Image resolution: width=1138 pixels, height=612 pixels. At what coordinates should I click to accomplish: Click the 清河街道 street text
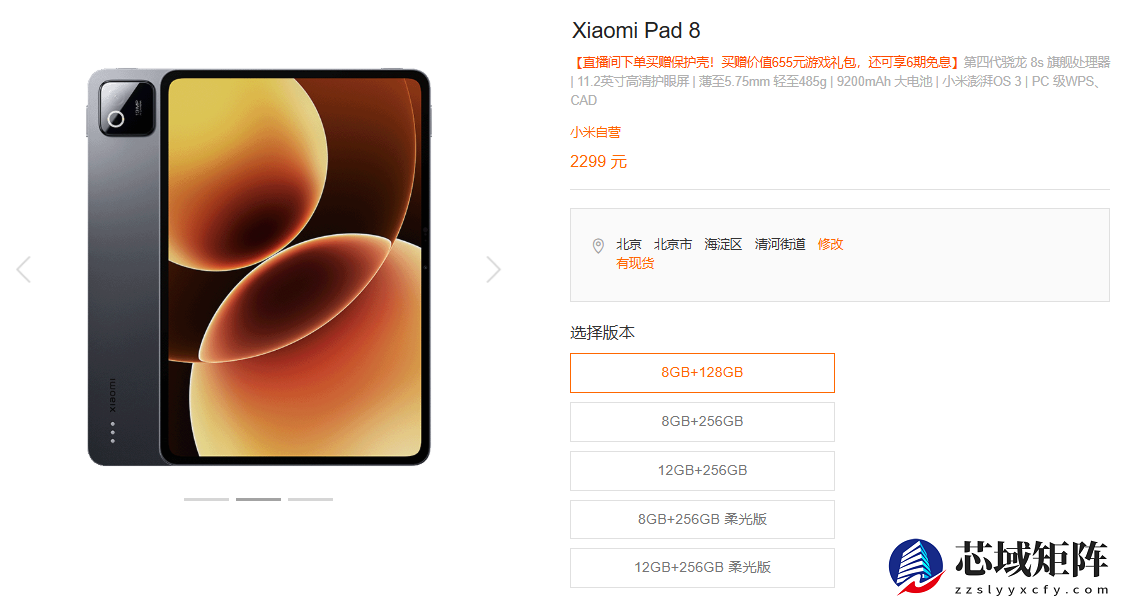tap(779, 245)
